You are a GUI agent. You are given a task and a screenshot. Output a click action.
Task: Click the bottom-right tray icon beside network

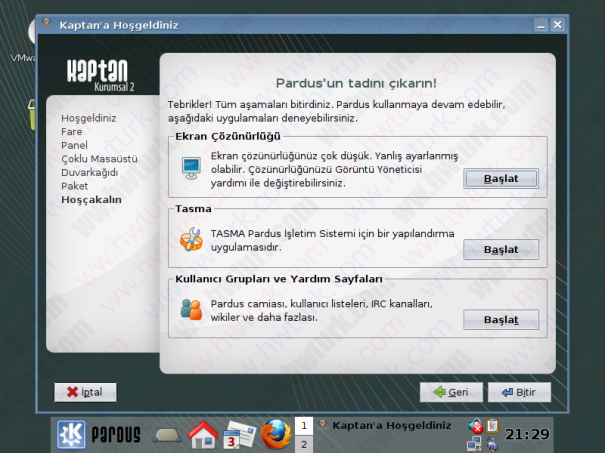492,444
